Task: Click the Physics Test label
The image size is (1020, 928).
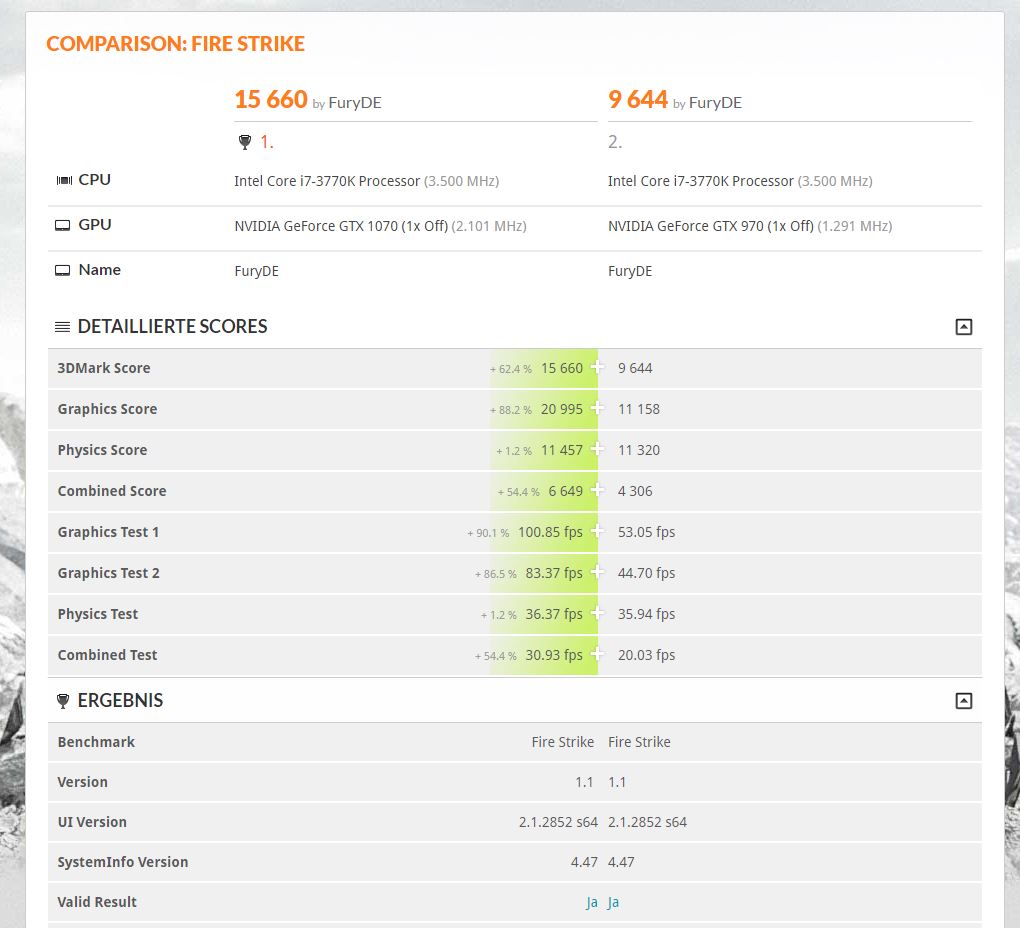Action: tap(98, 614)
